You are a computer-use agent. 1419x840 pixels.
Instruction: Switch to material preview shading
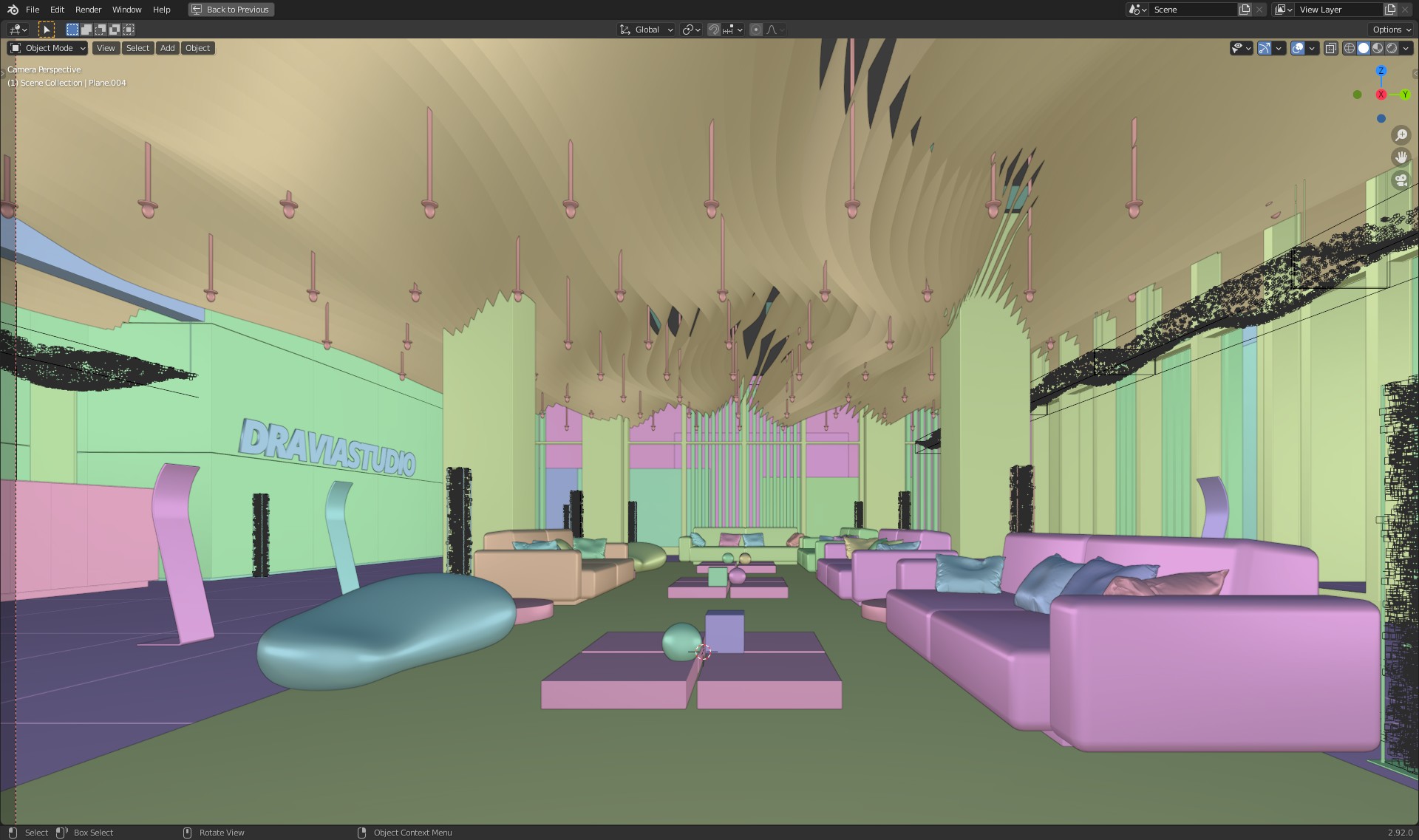pos(1378,48)
